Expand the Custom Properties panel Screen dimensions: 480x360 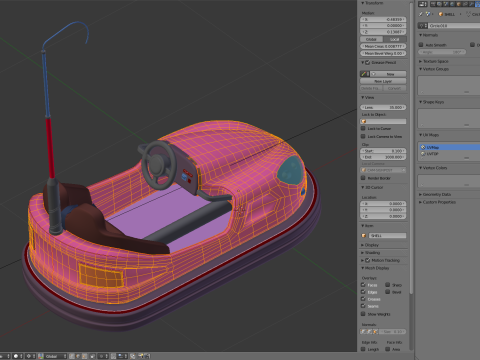(421, 202)
